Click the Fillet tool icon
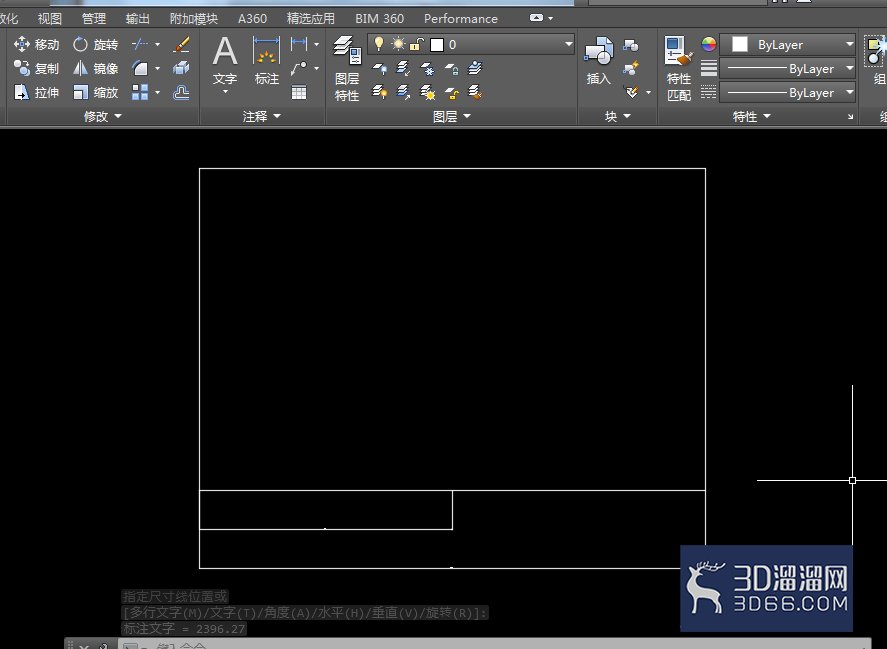887x649 pixels. [140, 68]
